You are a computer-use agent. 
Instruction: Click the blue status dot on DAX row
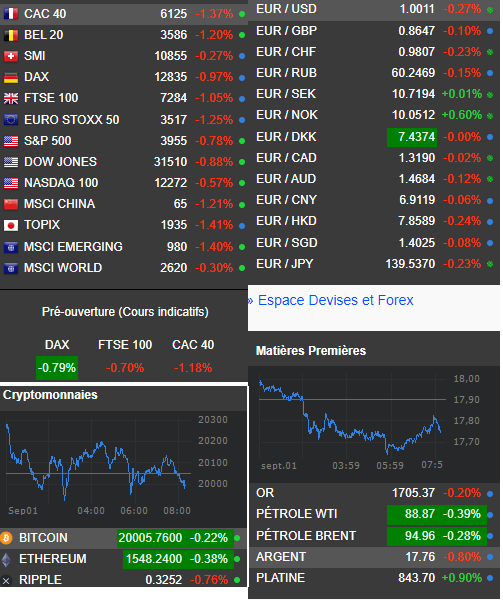coord(242,78)
